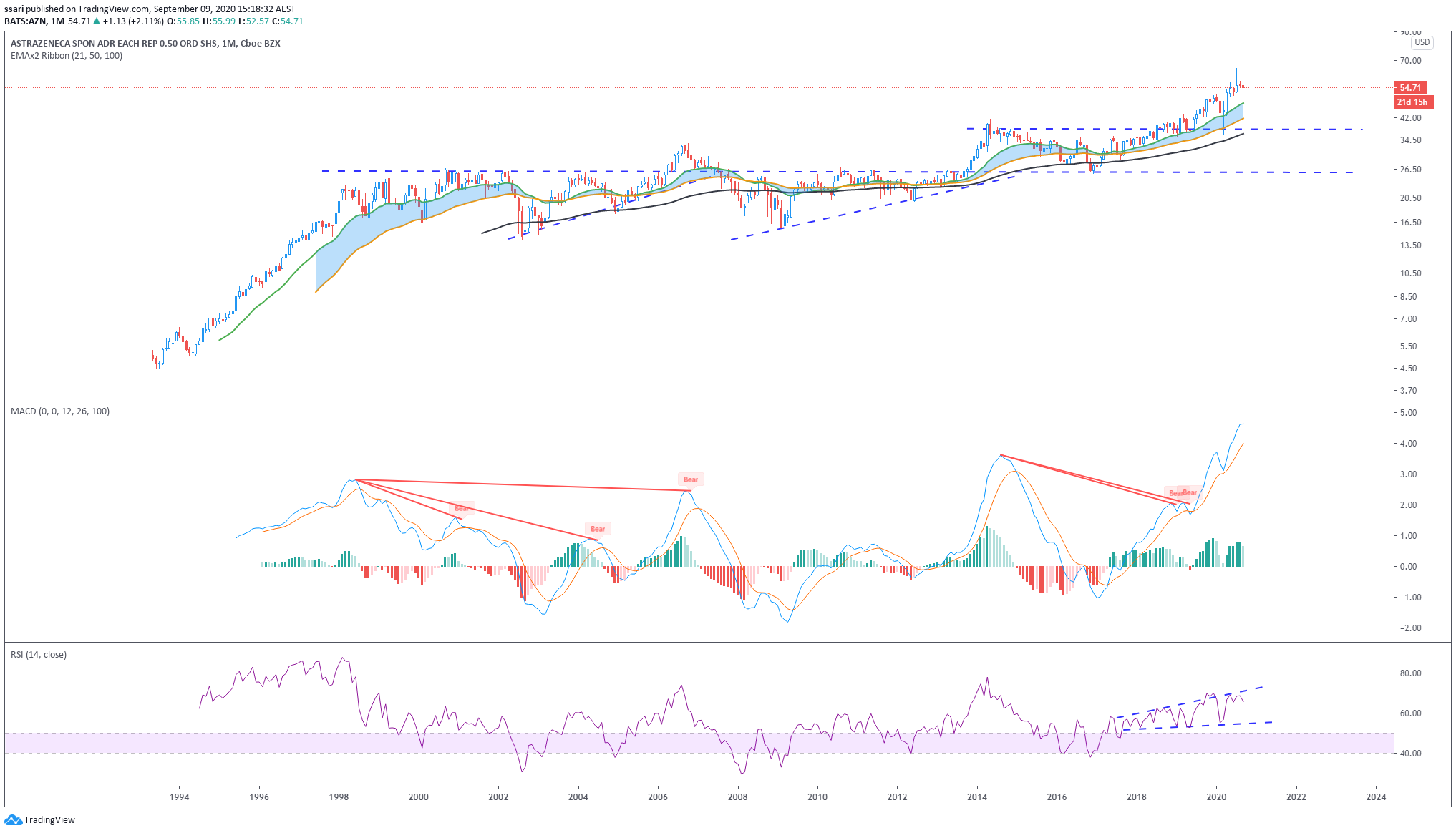The height and width of the screenshot is (833, 1456).
Task: Click the ASTRAZENECA SPON ADR symbol title
Action: [x=145, y=44]
